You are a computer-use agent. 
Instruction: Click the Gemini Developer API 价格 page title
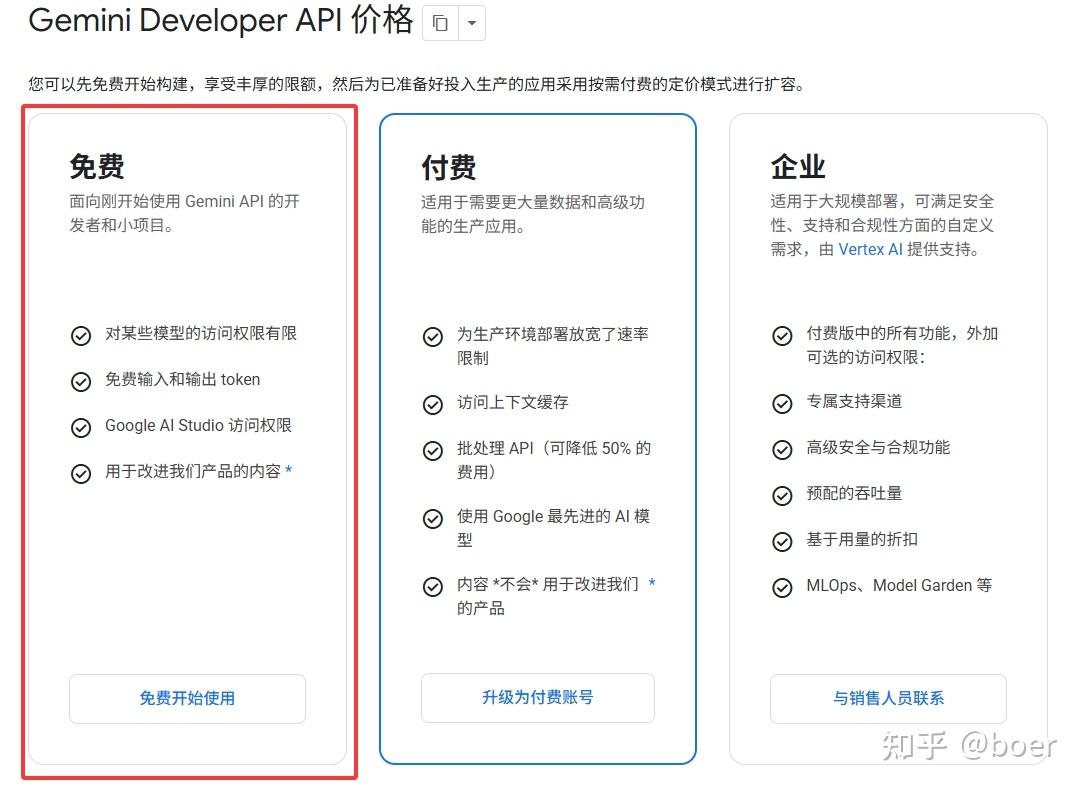[x=221, y=20]
